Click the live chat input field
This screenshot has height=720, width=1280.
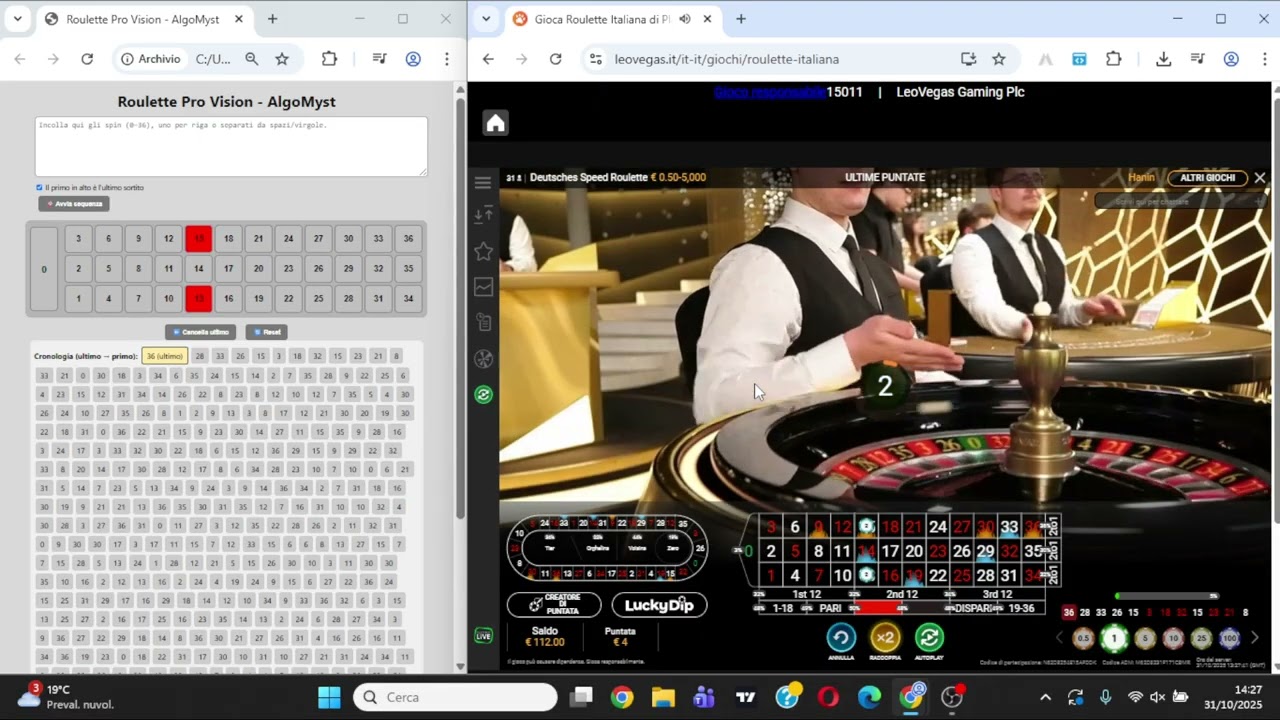click(x=1180, y=201)
